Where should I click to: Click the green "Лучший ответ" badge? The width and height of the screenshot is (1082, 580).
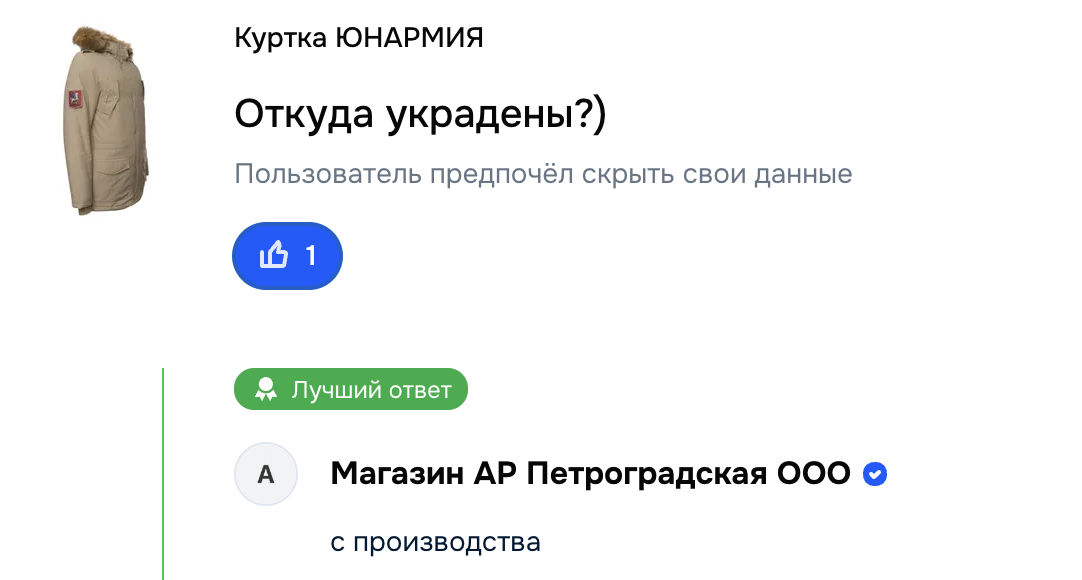(351, 390)
